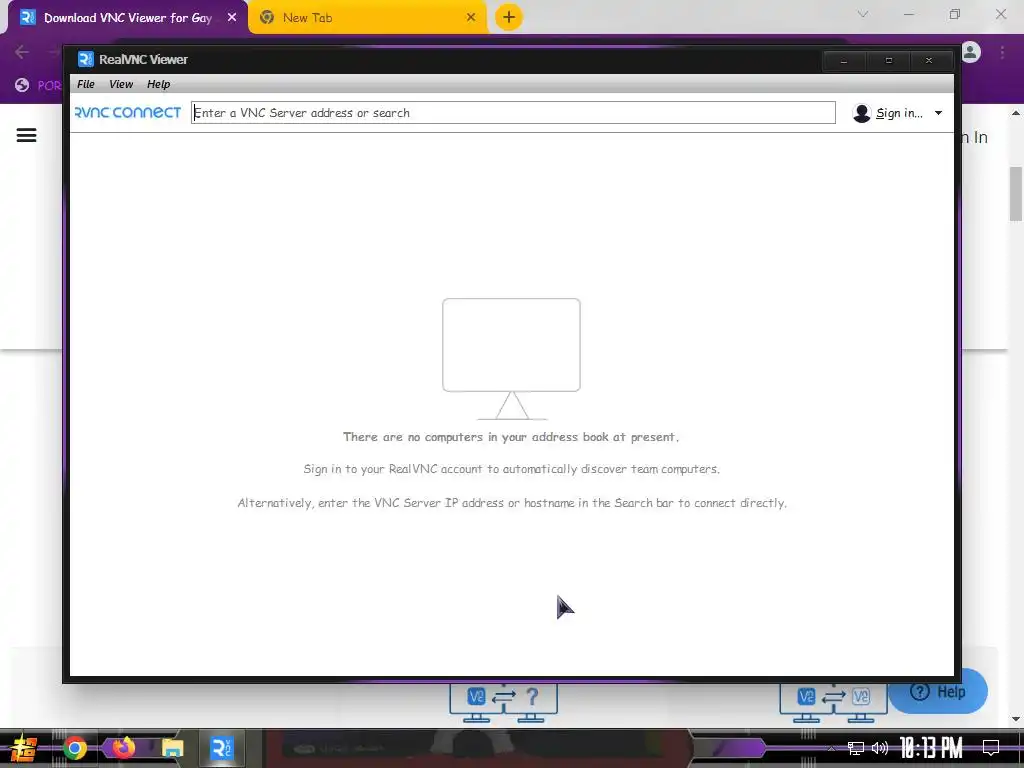Viewport: 1024px width, 768px height.
Task: Click the webpage Help chat button
Action: [x=938, y=692]
